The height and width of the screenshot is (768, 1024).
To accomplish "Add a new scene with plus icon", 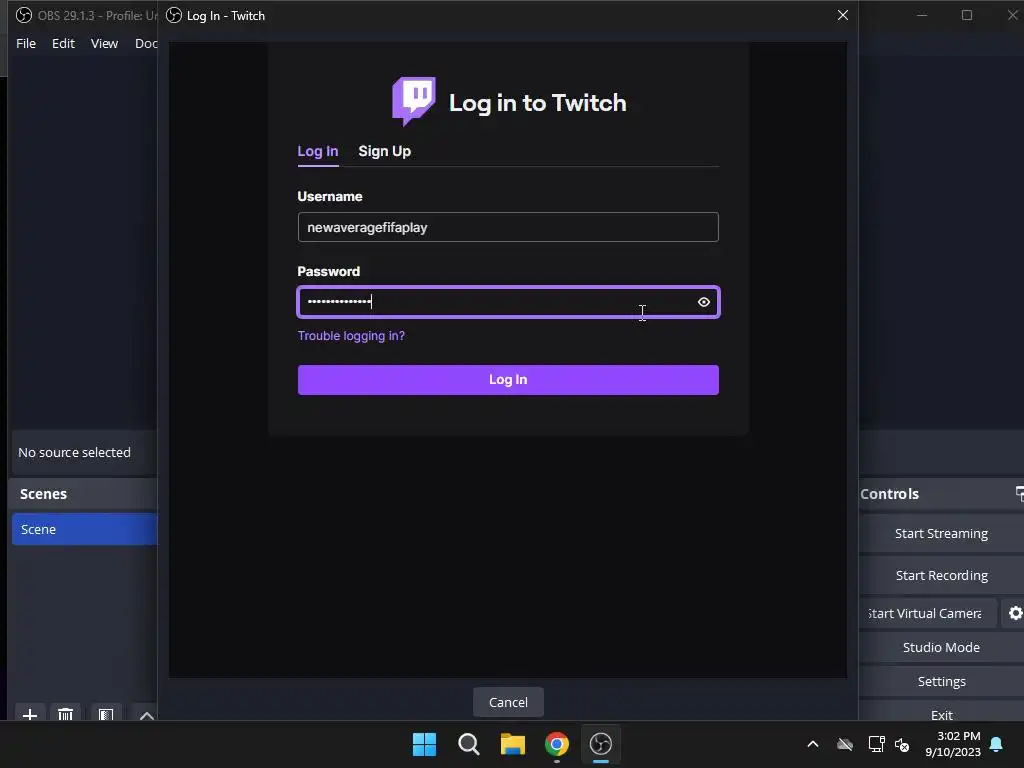I will click(x=29, y=714).
